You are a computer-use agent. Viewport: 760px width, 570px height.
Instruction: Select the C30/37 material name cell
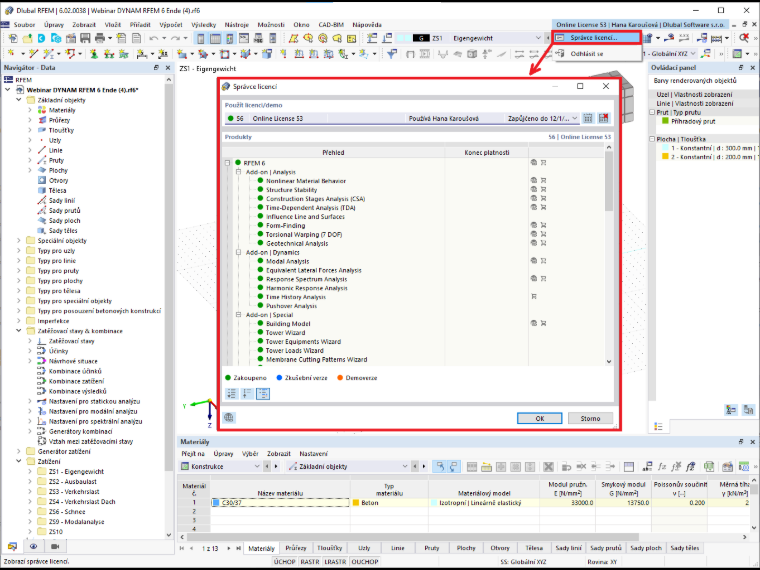pos(280,503)
